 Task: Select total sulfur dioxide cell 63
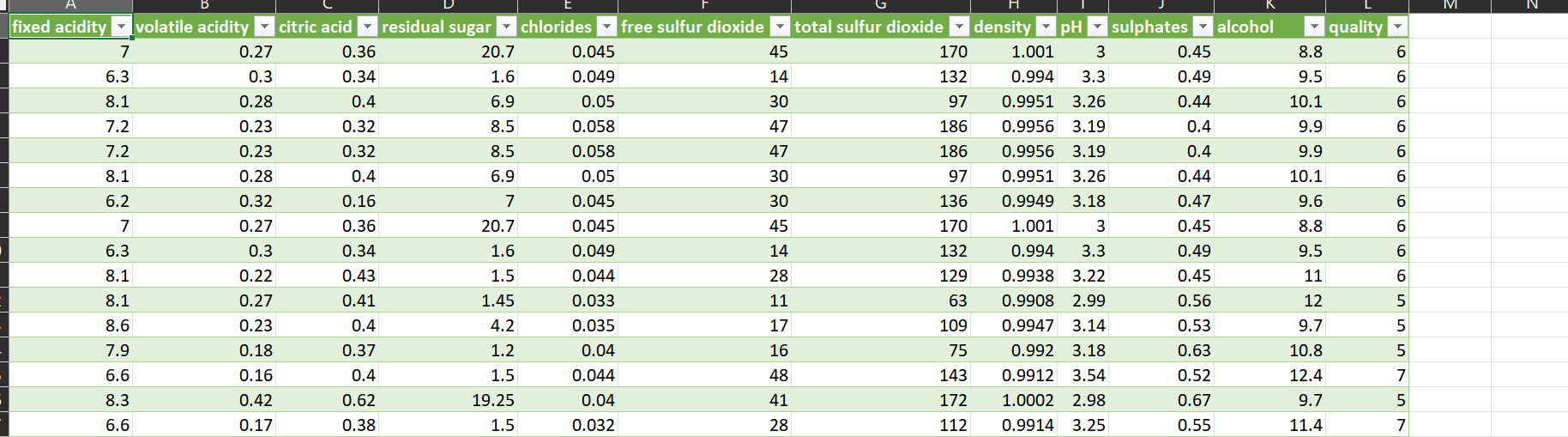pos(881,300)
